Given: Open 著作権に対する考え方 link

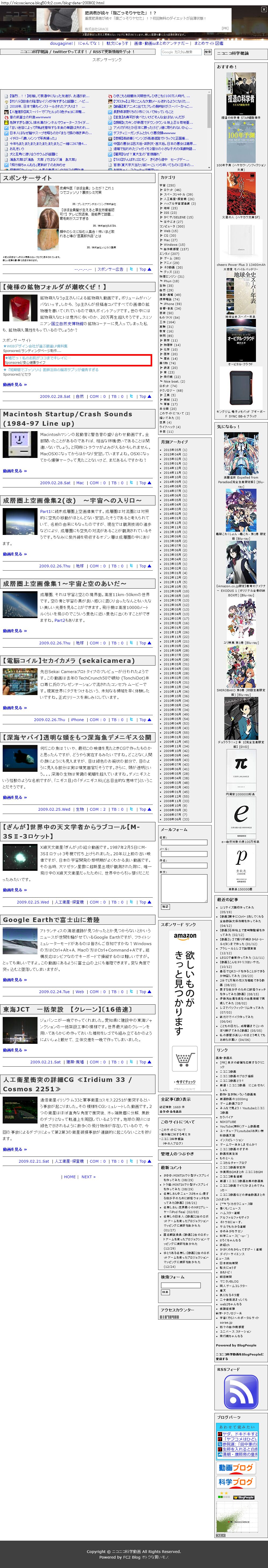Looking at the screenshot, I should point(176,1134).
